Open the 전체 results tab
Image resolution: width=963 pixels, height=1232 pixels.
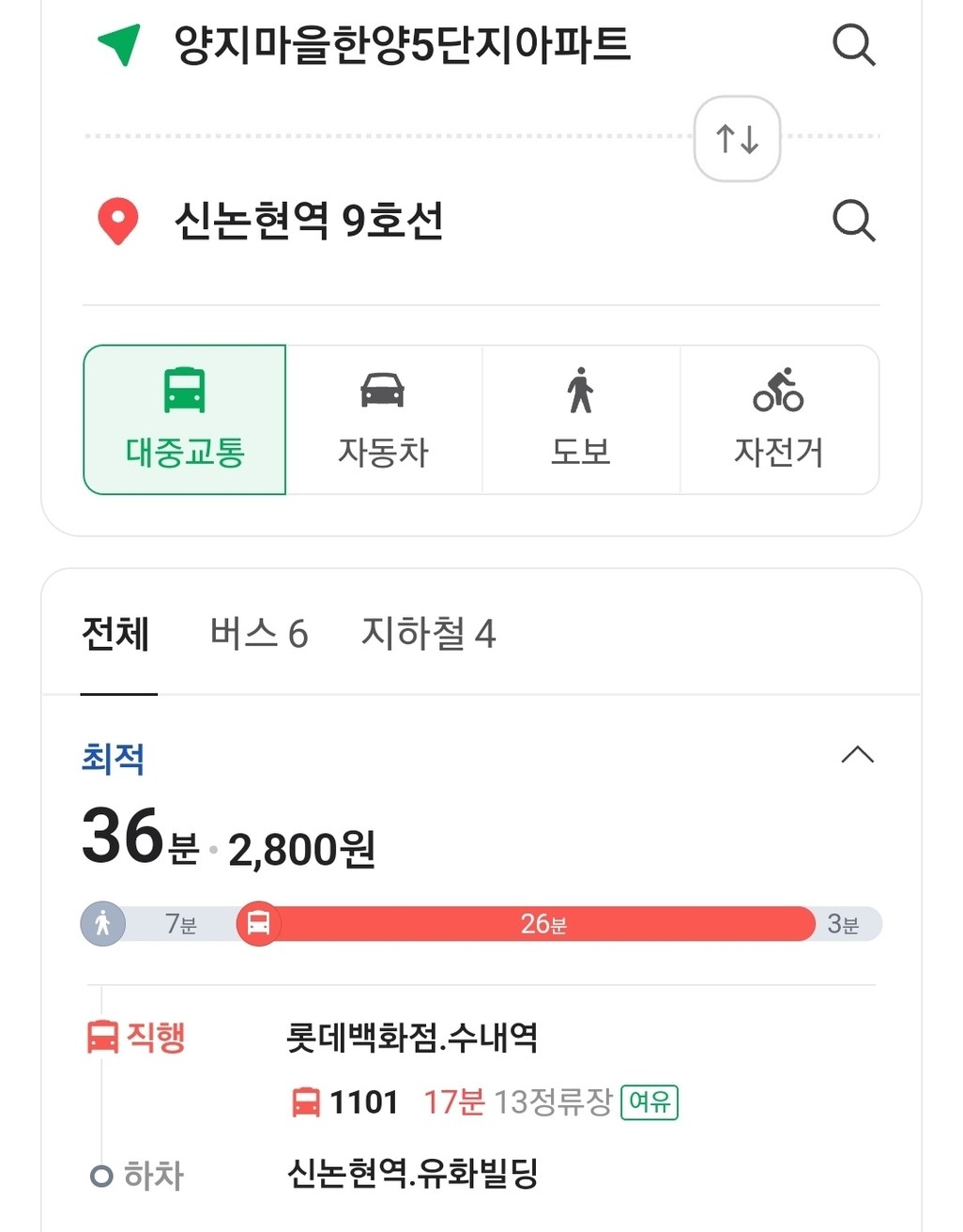(x=116, y=634)
